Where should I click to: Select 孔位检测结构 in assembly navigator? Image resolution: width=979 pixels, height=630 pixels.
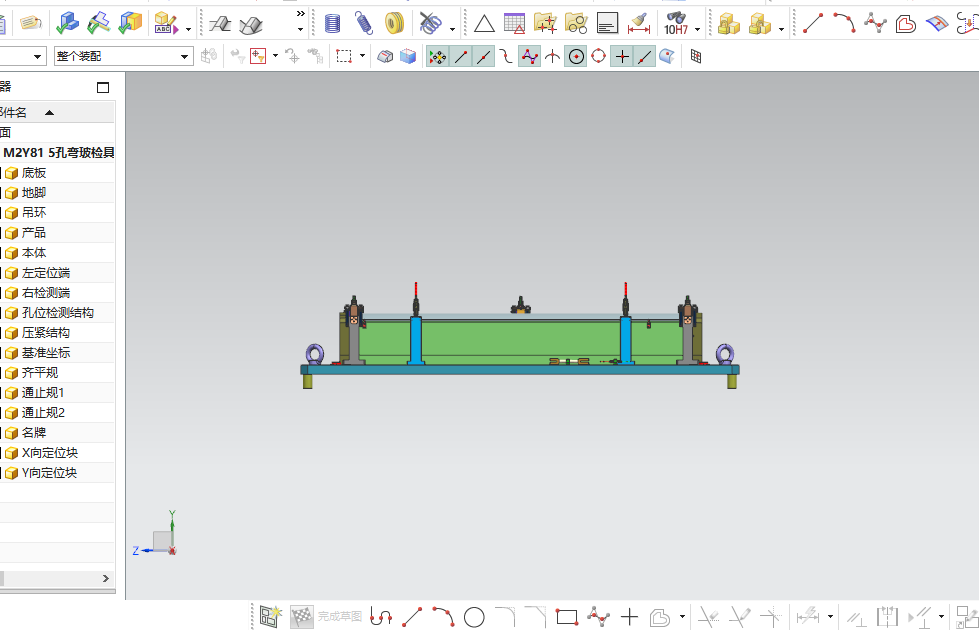pyautogui.click(x=57, y=313)
